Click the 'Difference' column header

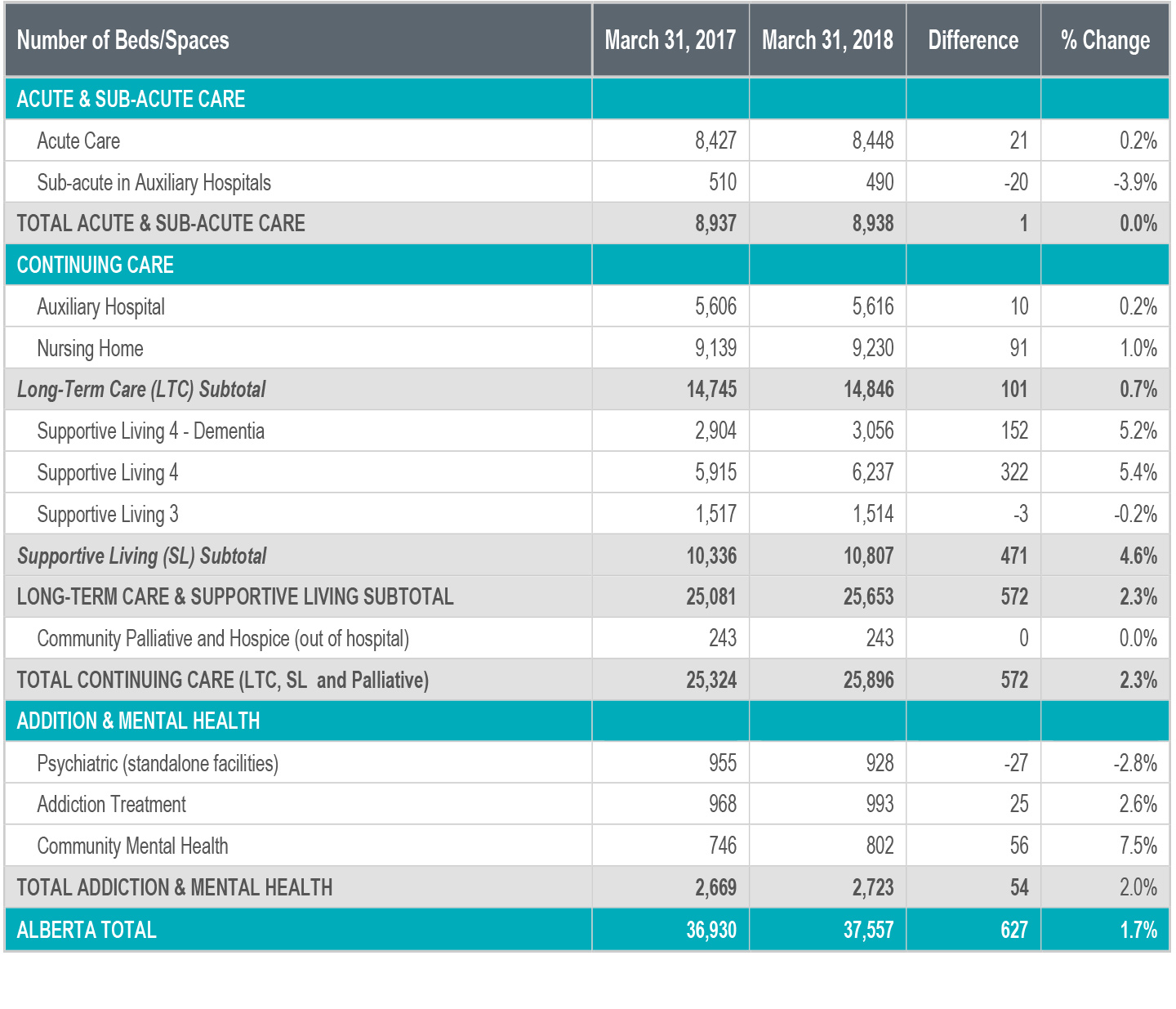pos(973,41)
